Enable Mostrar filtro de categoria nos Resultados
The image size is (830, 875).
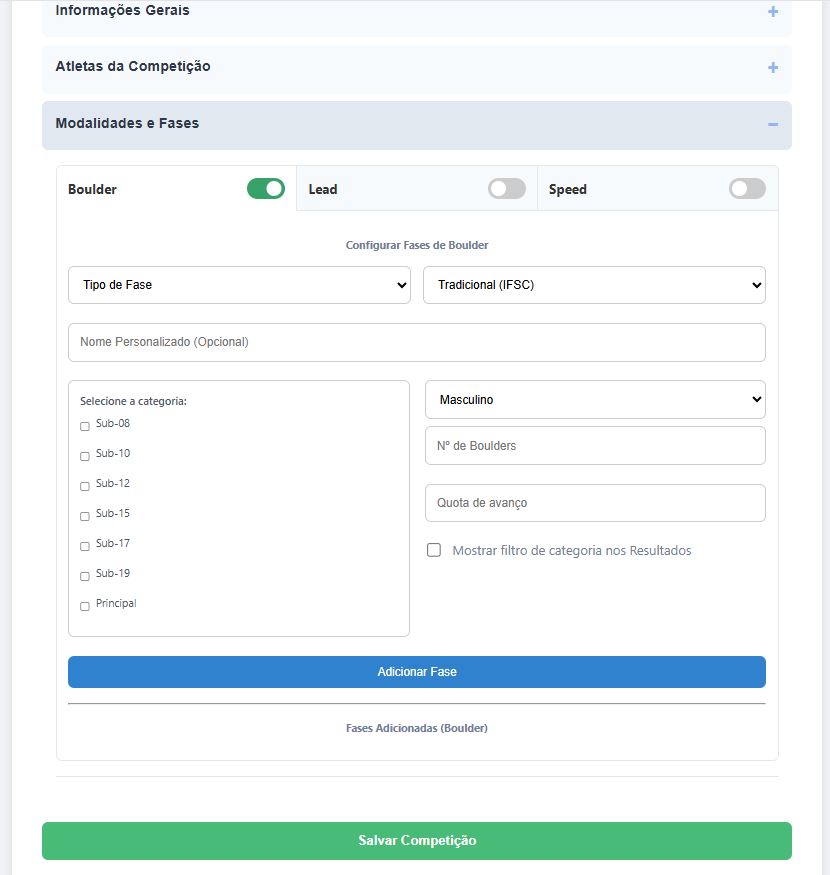(x=434, y=549)
